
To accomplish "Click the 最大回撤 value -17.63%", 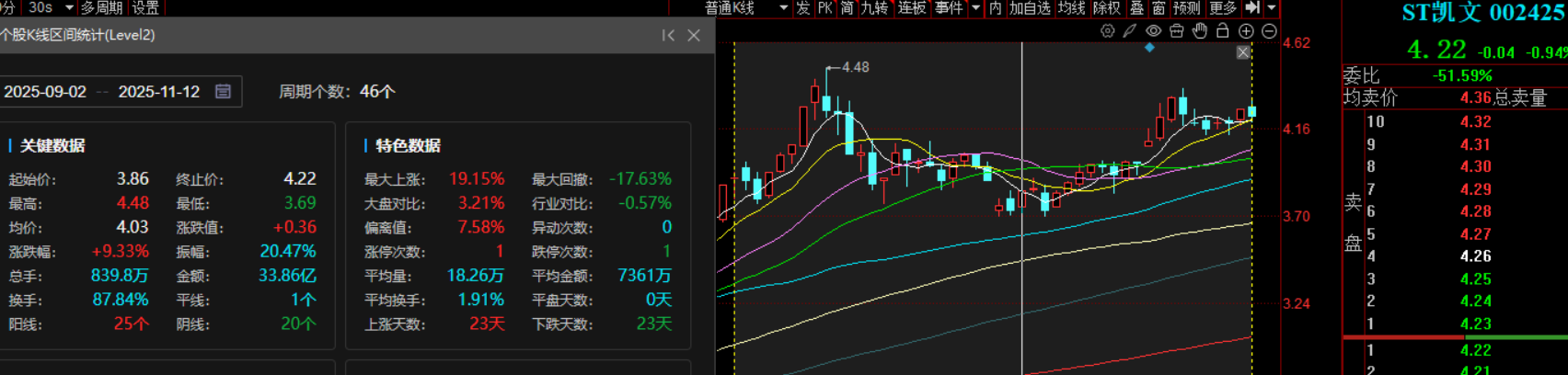I will pos(640,178).
